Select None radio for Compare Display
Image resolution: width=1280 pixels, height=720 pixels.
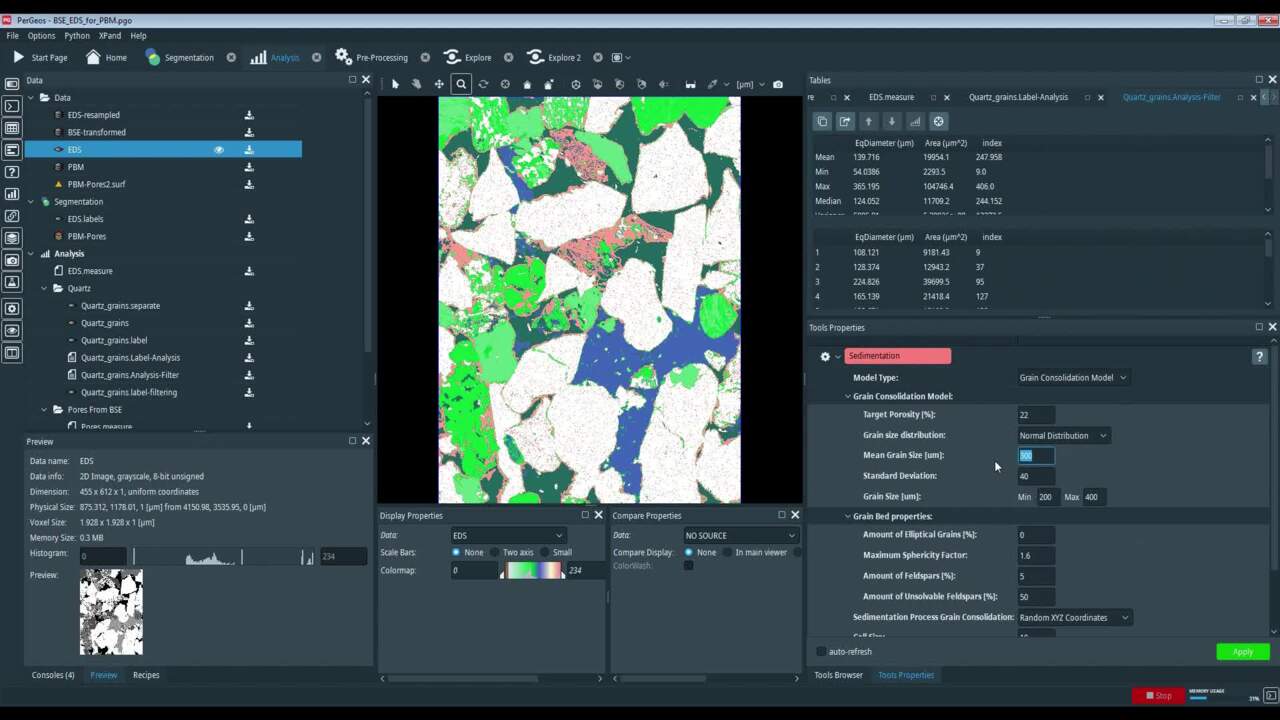pyautogui.click(x=689, y=552)
